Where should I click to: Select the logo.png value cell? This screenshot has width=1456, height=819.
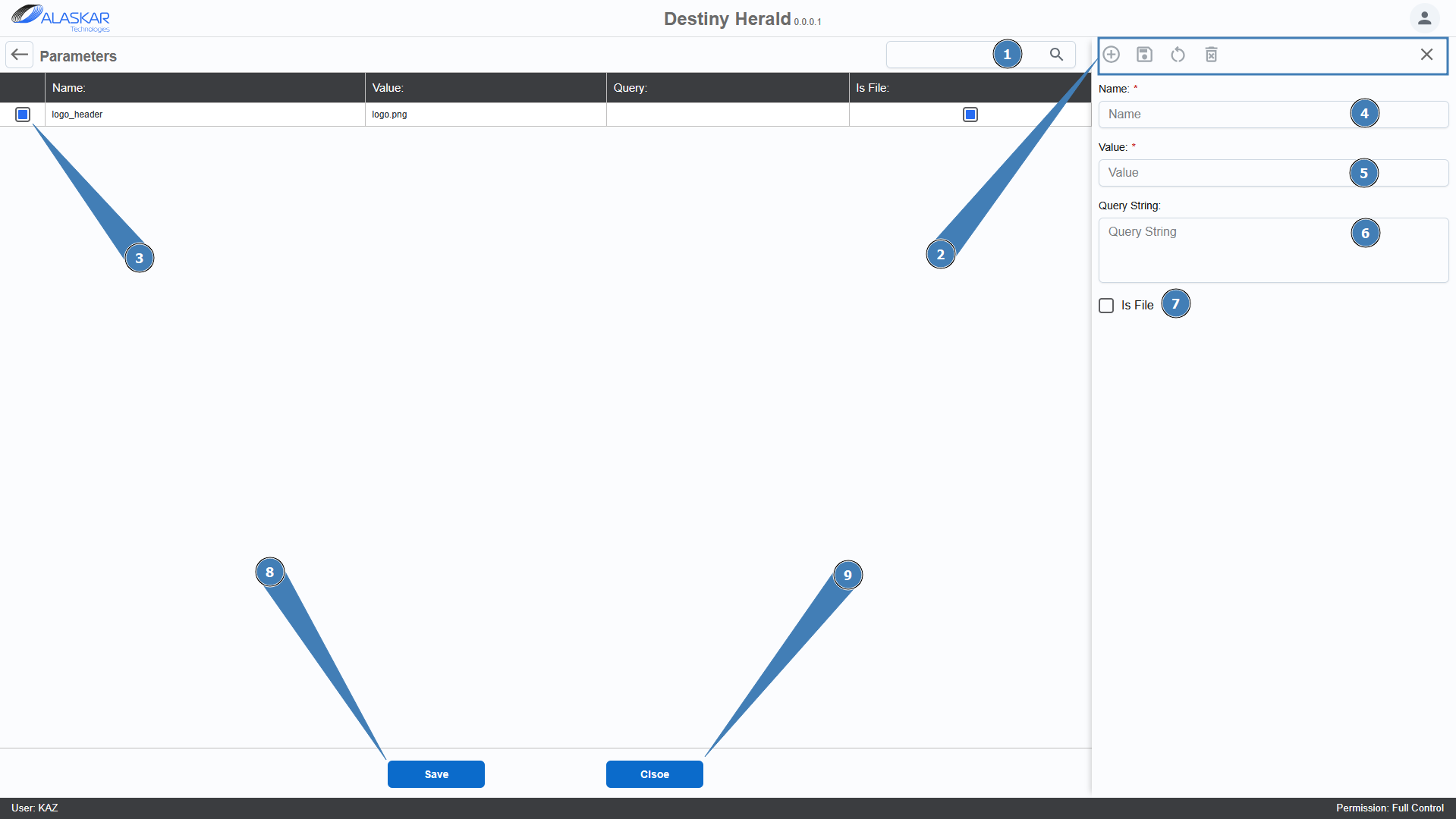tap(486, 115)
